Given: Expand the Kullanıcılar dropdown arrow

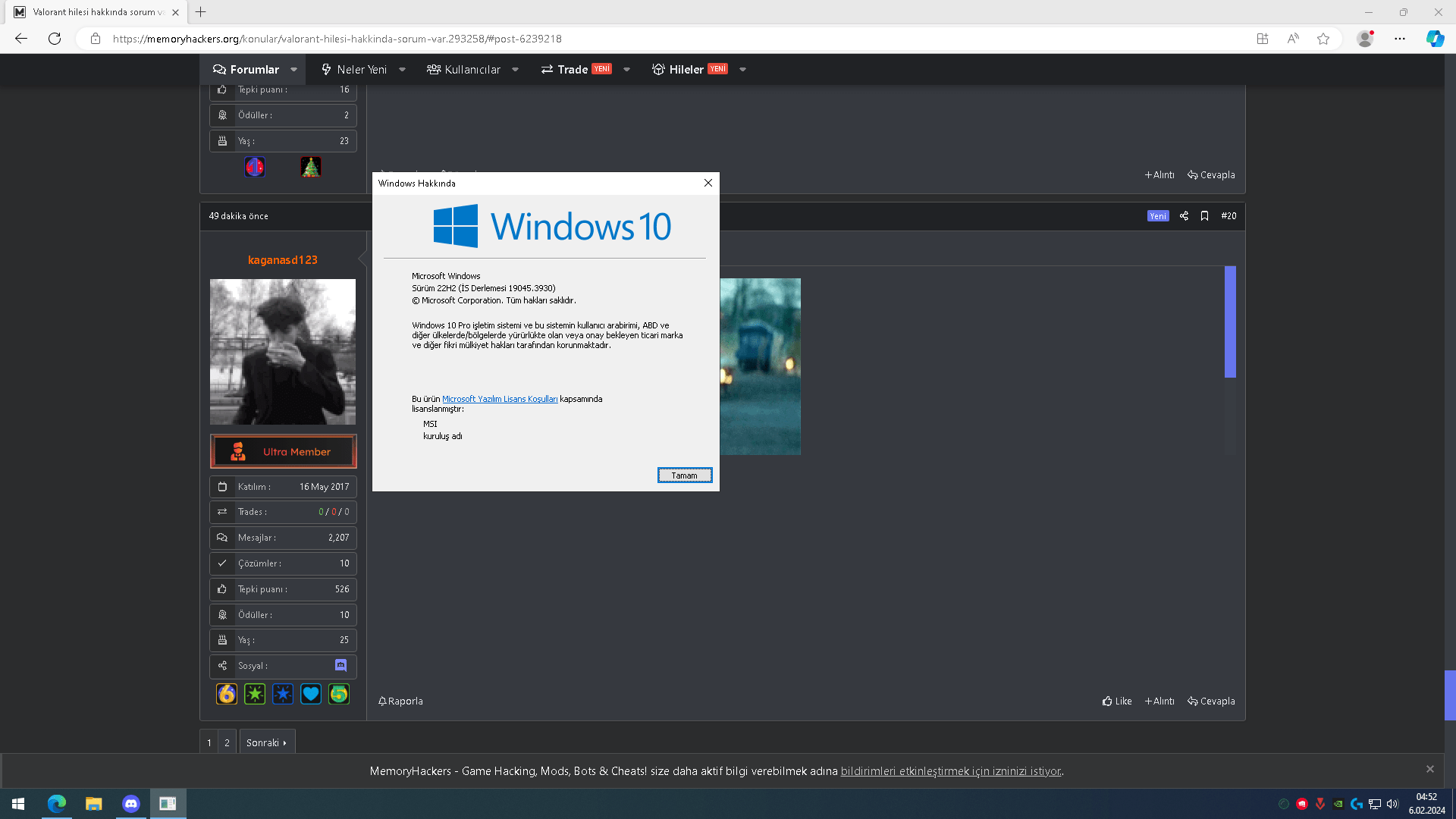Looking at the screenshot, I should pos(516,69).
